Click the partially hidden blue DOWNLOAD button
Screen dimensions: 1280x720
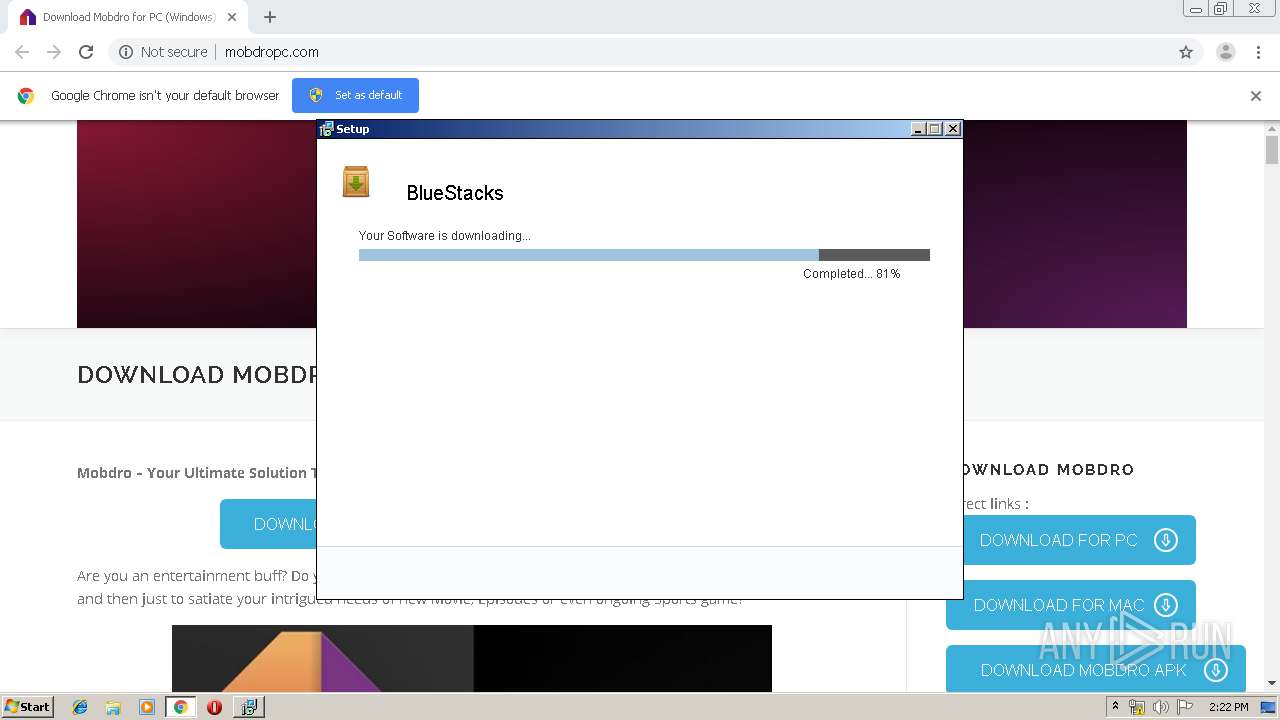click(x=268, y=524)
